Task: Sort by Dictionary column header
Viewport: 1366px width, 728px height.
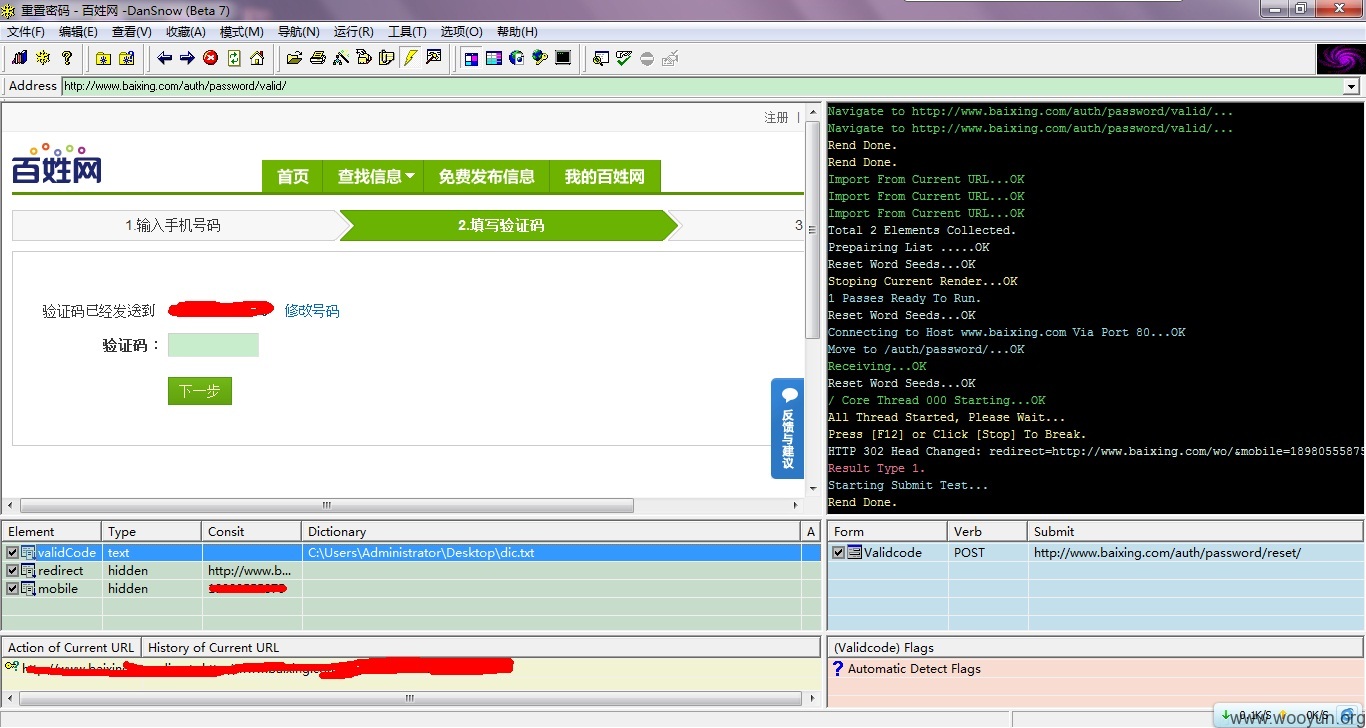Action: click(551, 531)
